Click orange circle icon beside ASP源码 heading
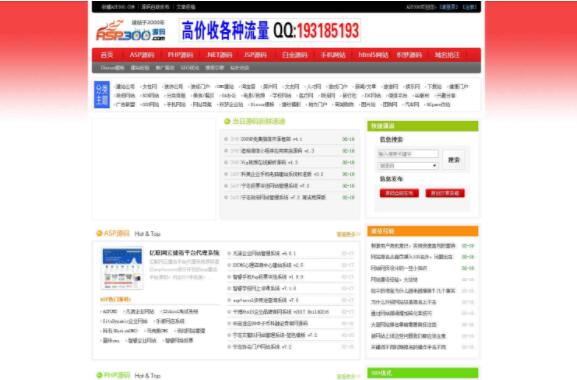The image size is (577, 380). pos(99,233)
